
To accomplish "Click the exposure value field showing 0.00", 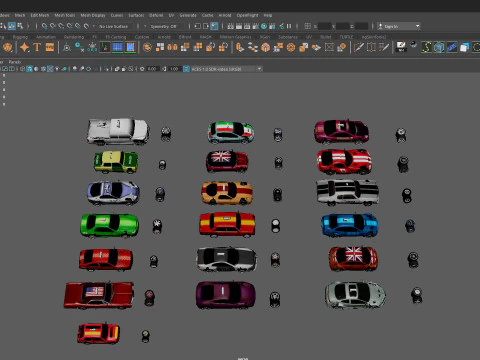I will pos(152,69).
